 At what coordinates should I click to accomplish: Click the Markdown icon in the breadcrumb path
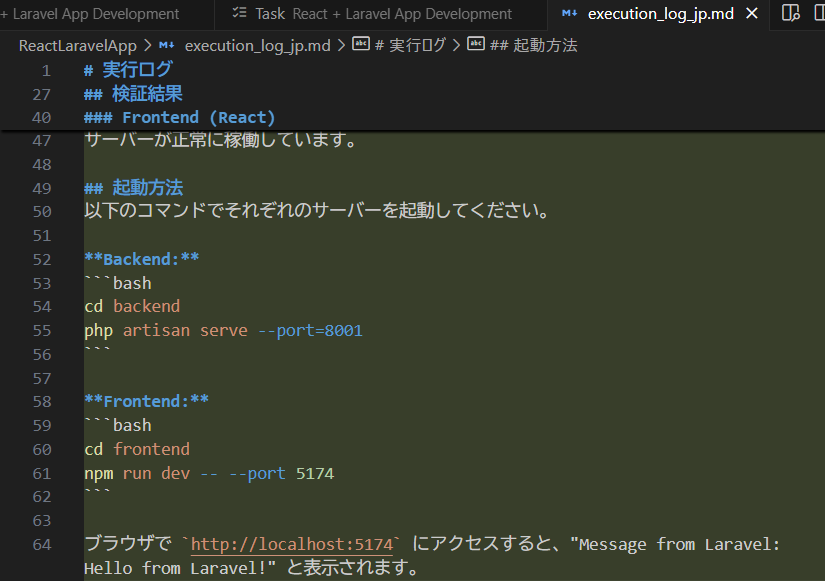tap(167, 45)
